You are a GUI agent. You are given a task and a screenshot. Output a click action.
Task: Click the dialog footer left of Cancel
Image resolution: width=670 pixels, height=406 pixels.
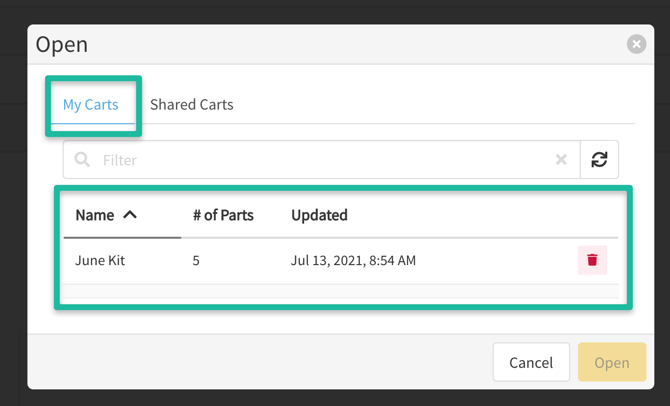260,362
